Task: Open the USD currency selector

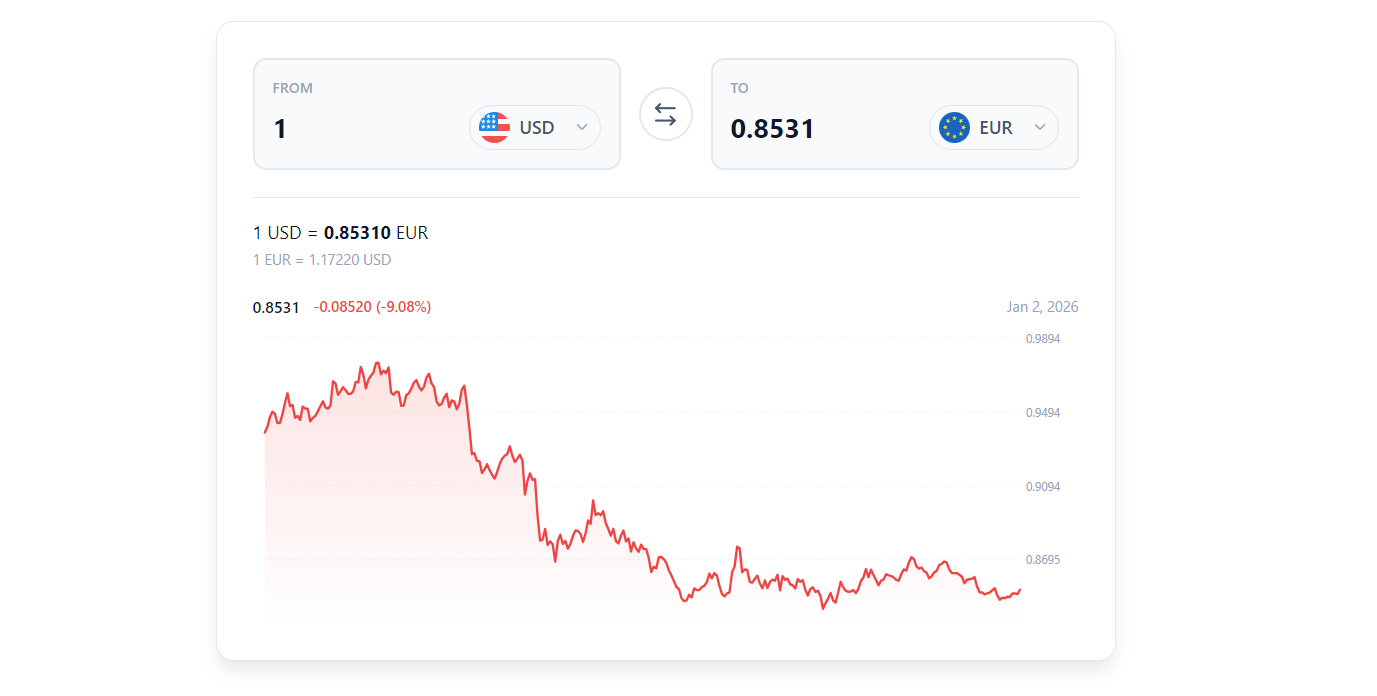Action: (535, 128)
